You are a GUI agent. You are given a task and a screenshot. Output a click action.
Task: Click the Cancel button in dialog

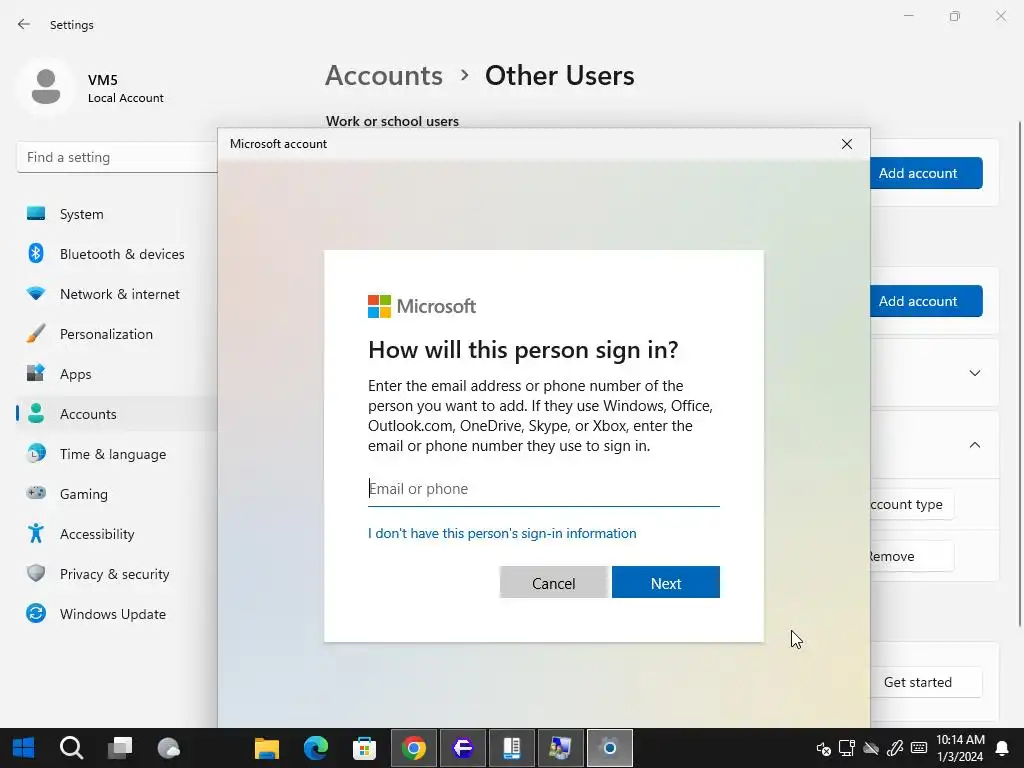(x=553, y=583)
